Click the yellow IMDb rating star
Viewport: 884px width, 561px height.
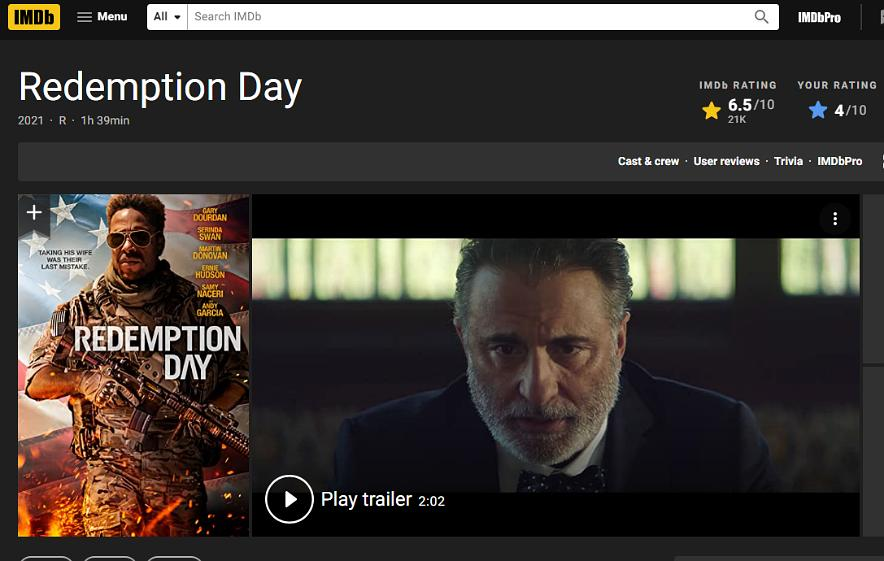pyautogui.click(x=711, y=110)
